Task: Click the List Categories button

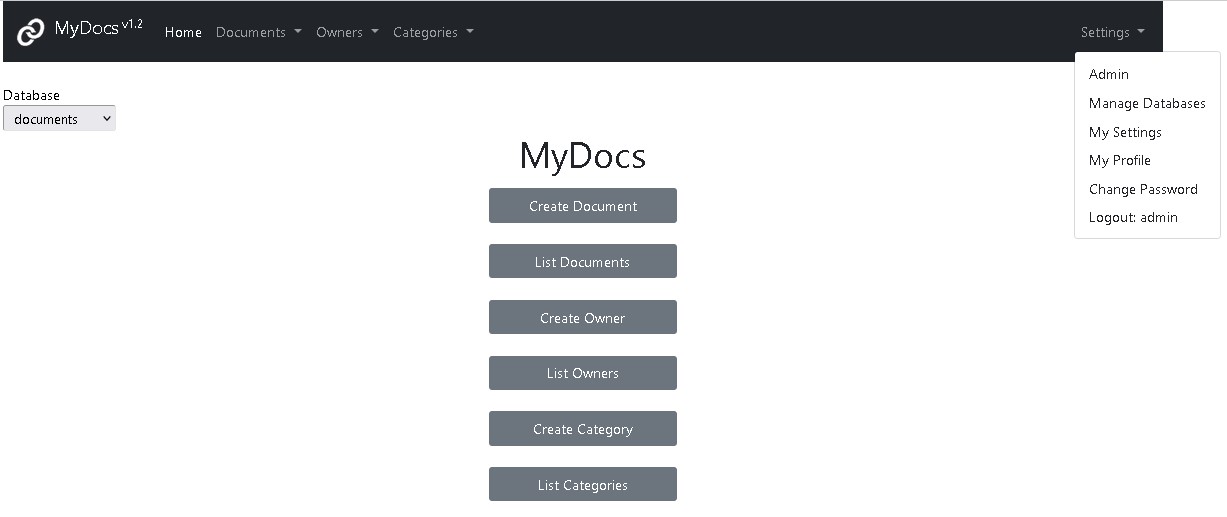Action: coord(583,485)
